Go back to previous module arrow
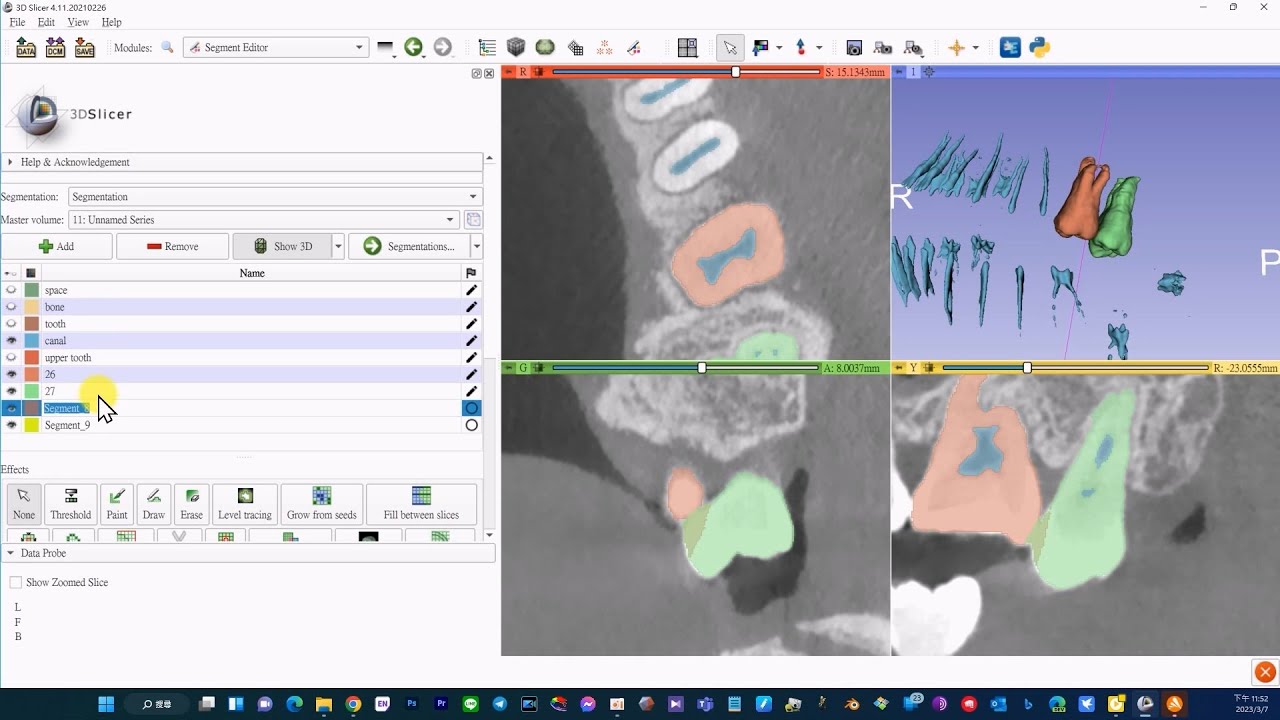The width and height of the screenshot is (1280, 720). pos(413,47)
